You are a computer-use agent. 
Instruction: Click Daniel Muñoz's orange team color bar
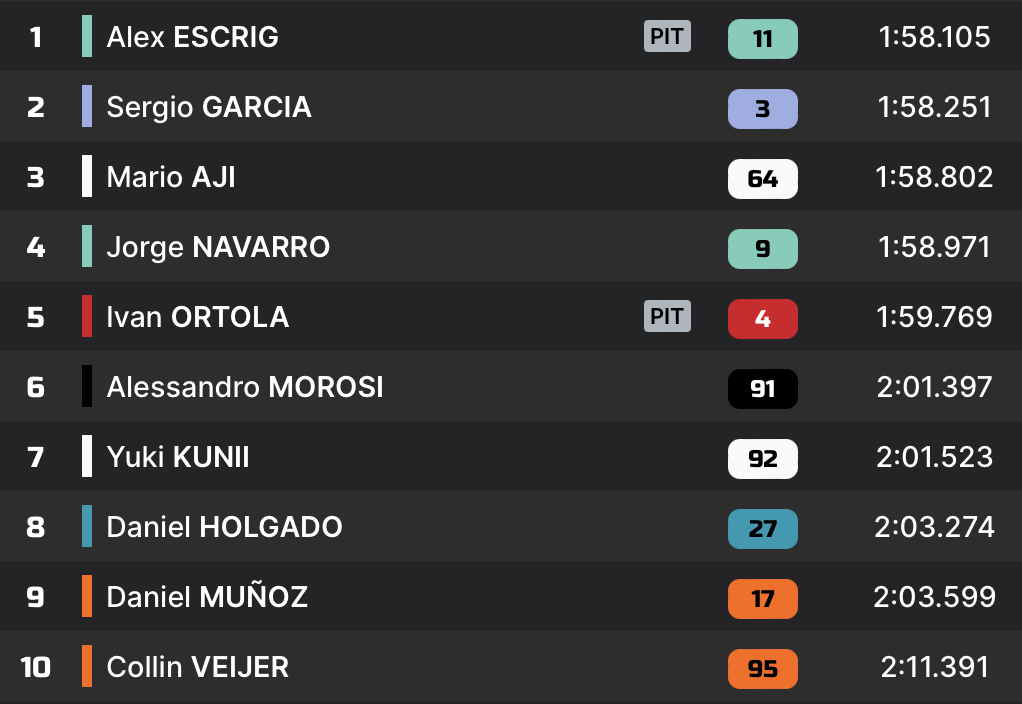tap(87, 597)
